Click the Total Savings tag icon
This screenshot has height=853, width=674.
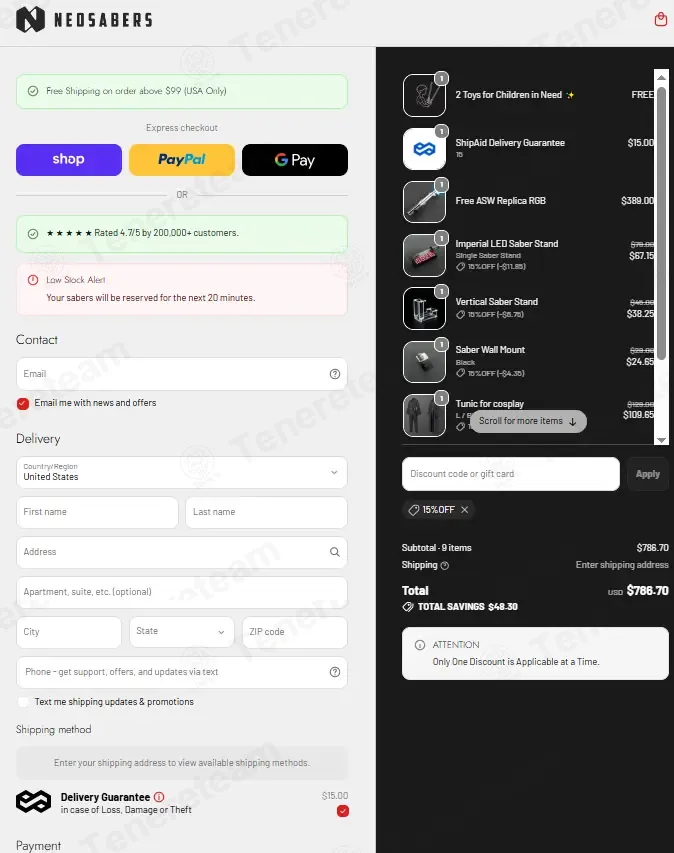[x=407, y=607]
